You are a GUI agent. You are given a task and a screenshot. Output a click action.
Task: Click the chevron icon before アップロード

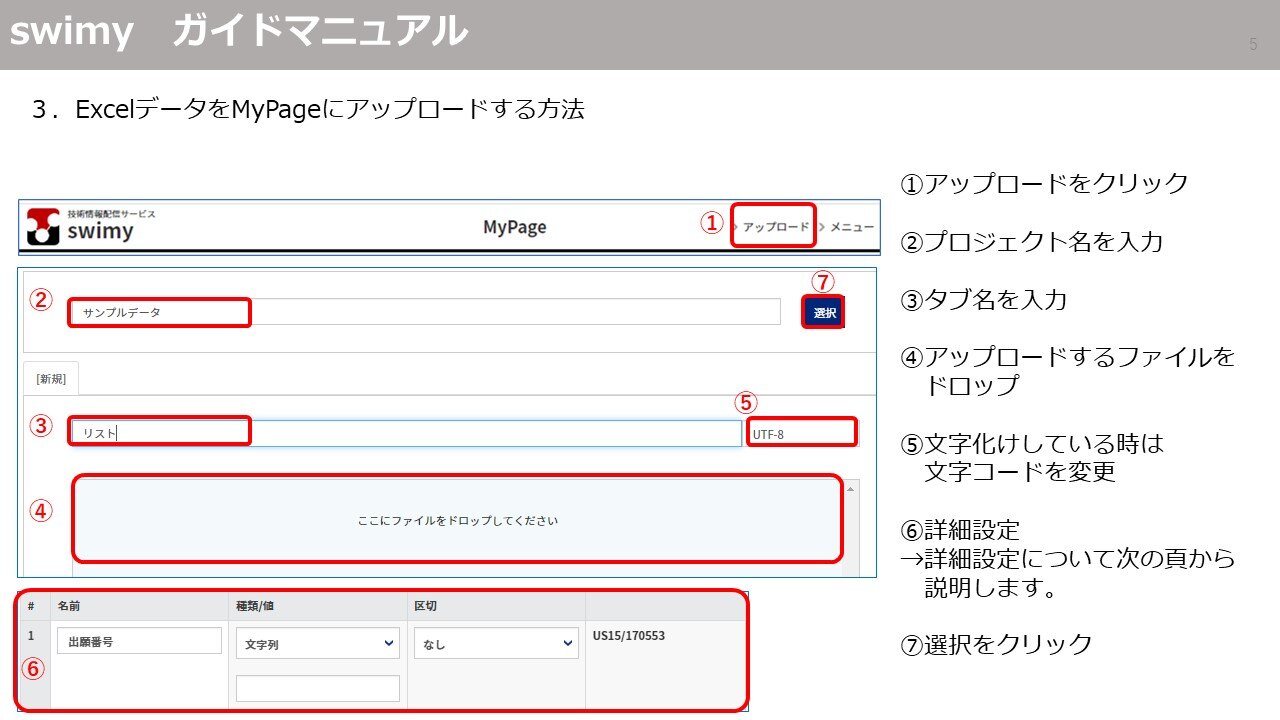point(735,228)
